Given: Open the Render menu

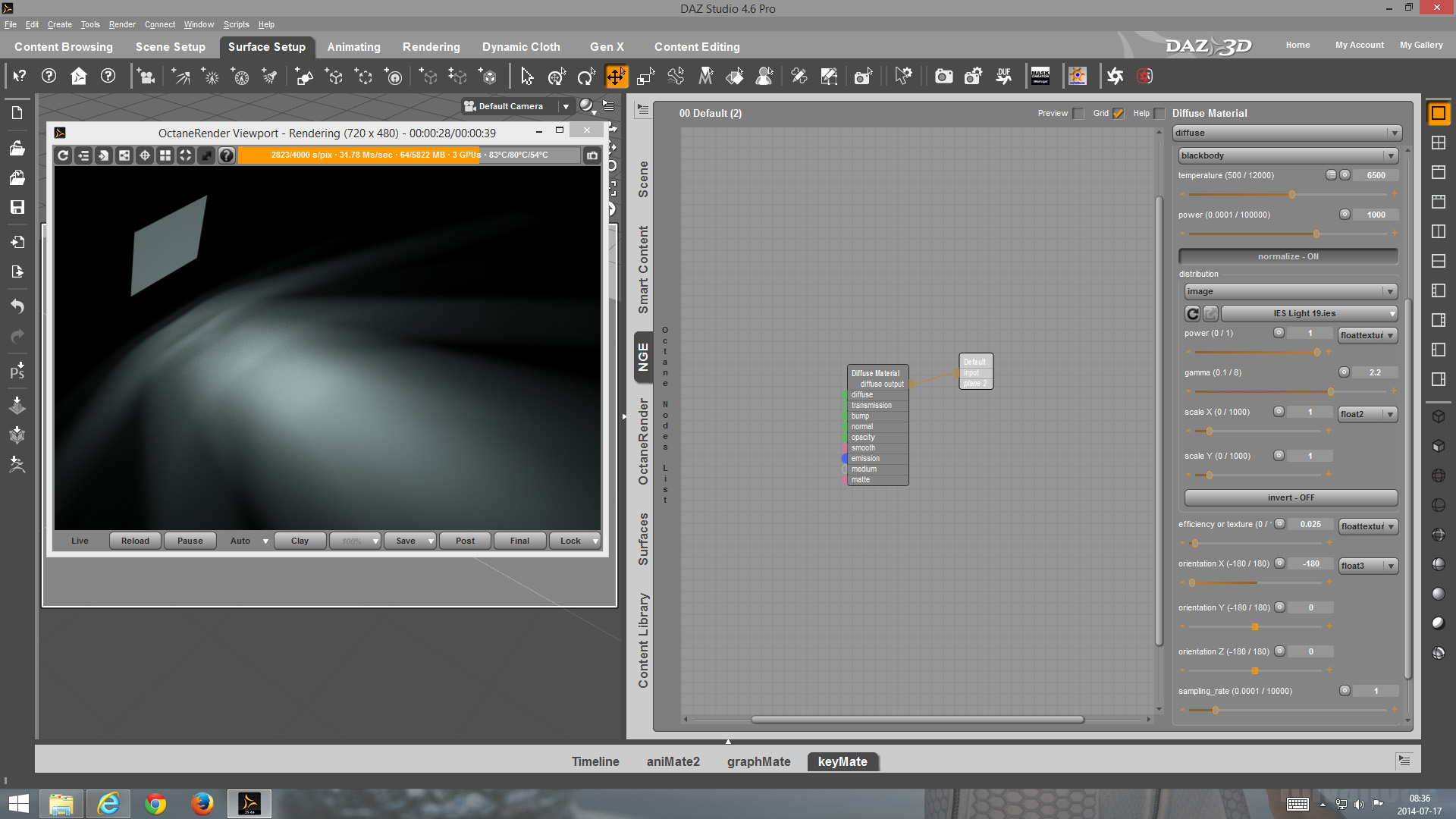Looking at the screenshot, I should [122, 24].
